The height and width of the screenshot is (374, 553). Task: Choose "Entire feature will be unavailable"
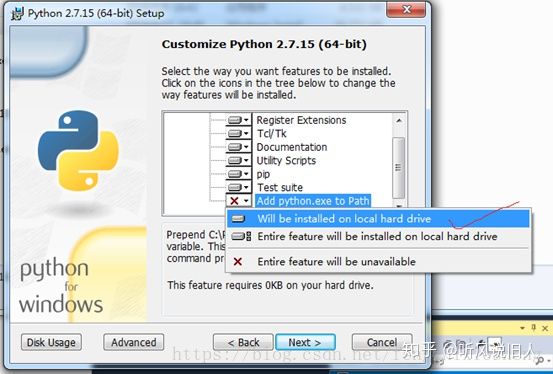click(378, 261)
